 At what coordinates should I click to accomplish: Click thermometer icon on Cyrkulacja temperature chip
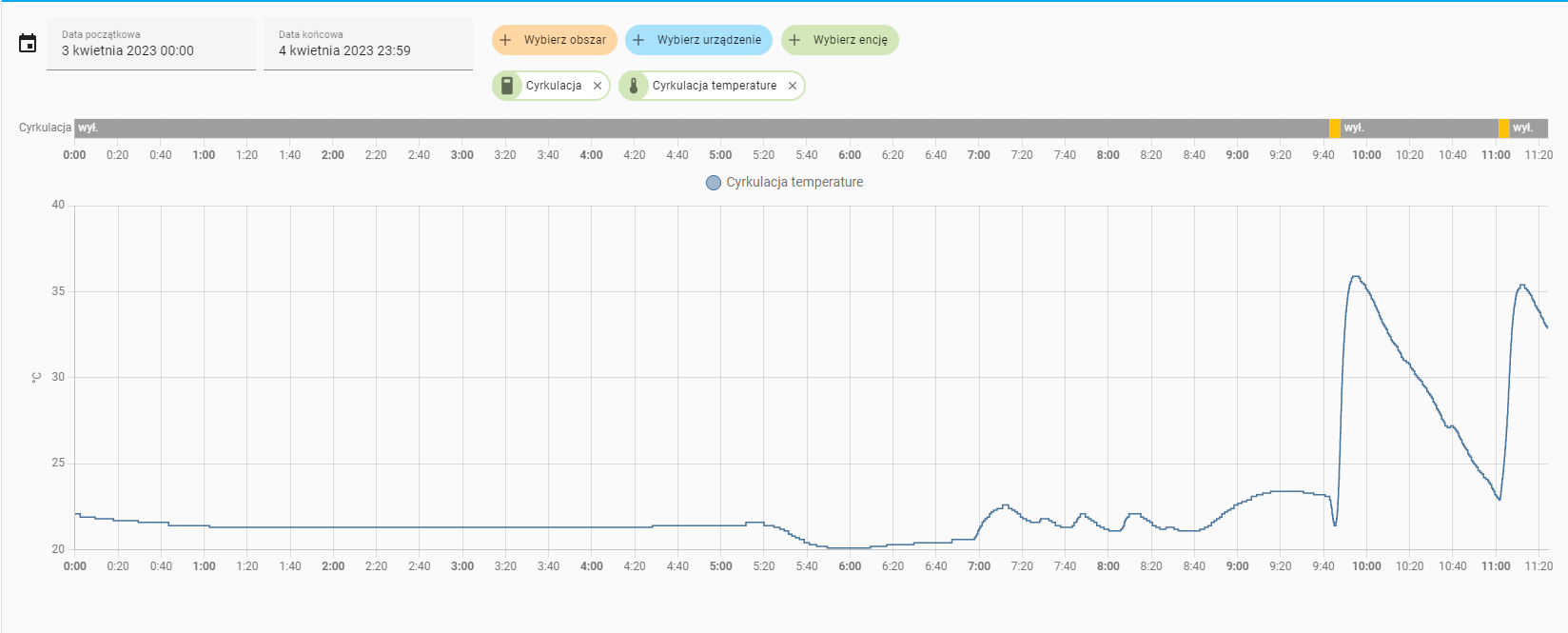(x=634, y=86)
